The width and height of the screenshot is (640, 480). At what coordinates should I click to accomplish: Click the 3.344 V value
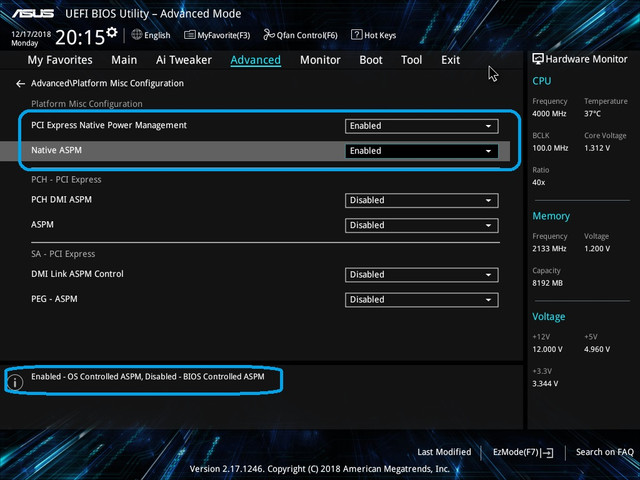pyautogui.click(x=545, y=384)
